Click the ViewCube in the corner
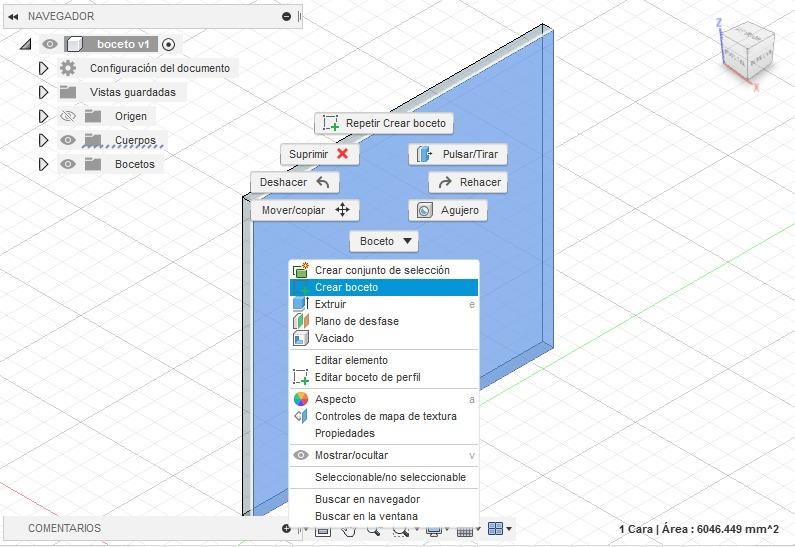 (x=748, y=52)
